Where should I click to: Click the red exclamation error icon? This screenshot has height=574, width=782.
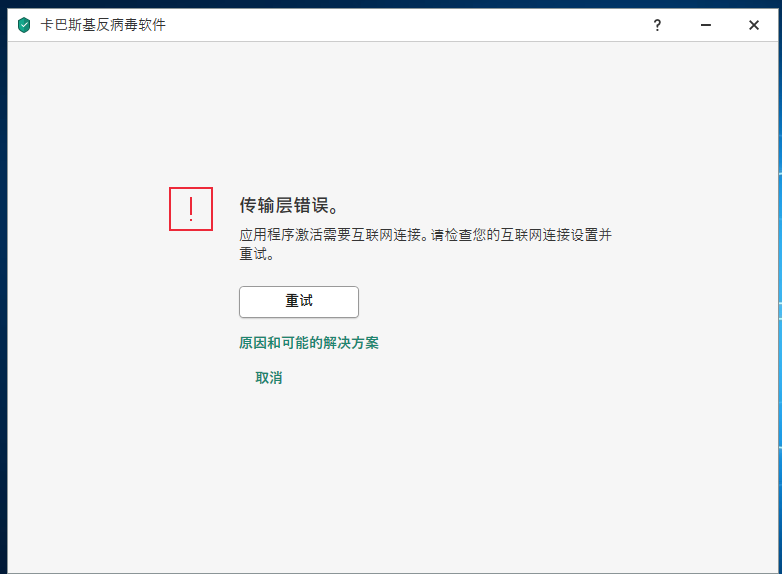[191, 209]
